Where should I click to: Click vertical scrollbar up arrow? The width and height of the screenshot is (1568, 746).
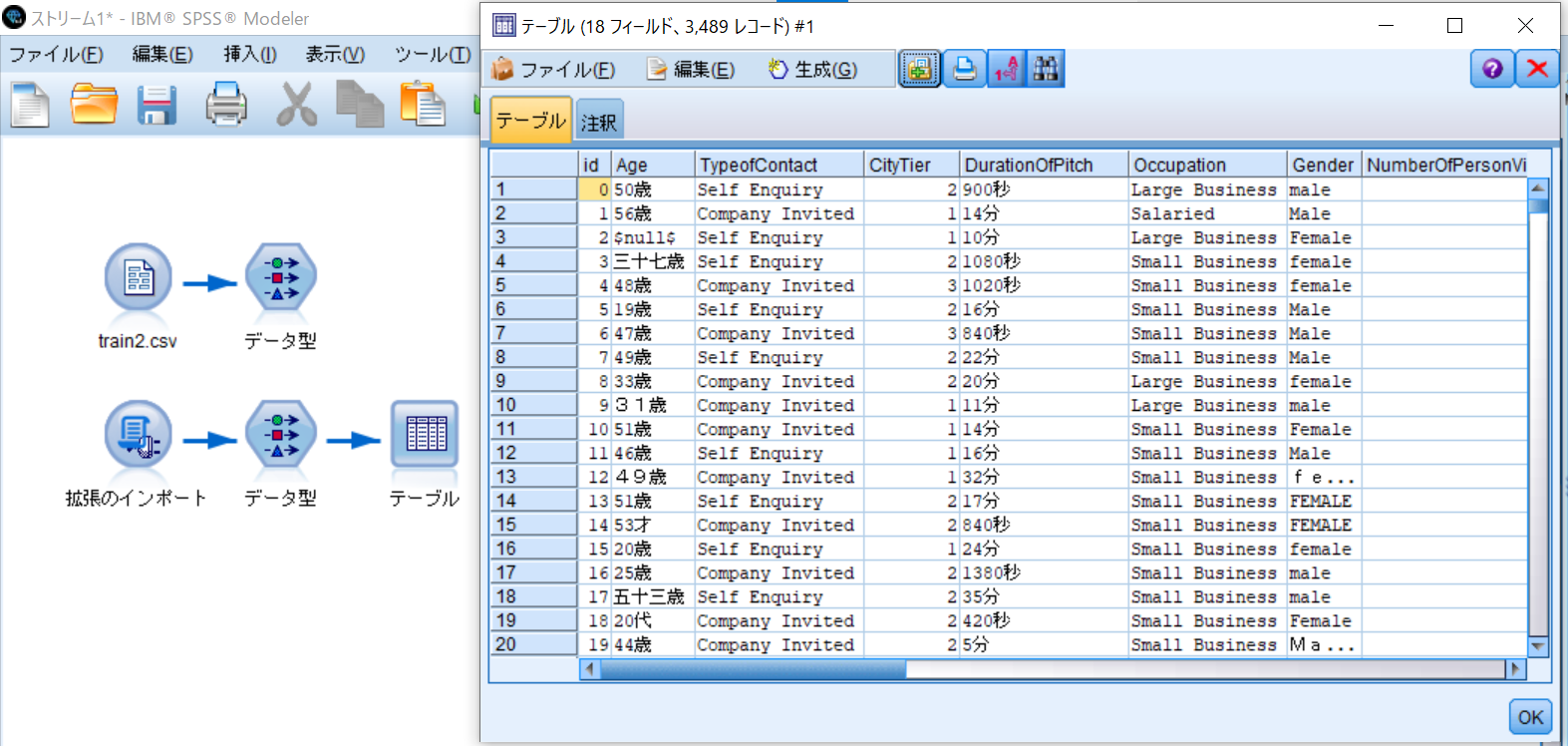click(1538, 187)
